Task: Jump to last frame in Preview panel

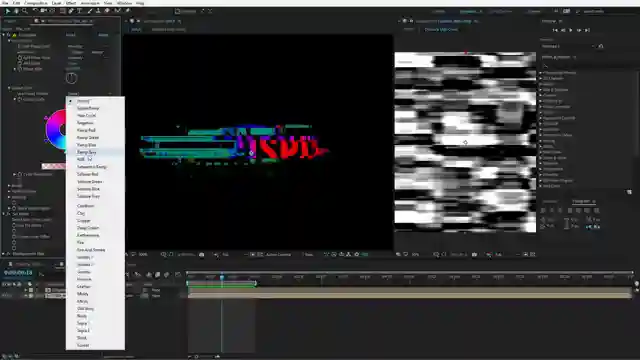Action: pos(587,30)
